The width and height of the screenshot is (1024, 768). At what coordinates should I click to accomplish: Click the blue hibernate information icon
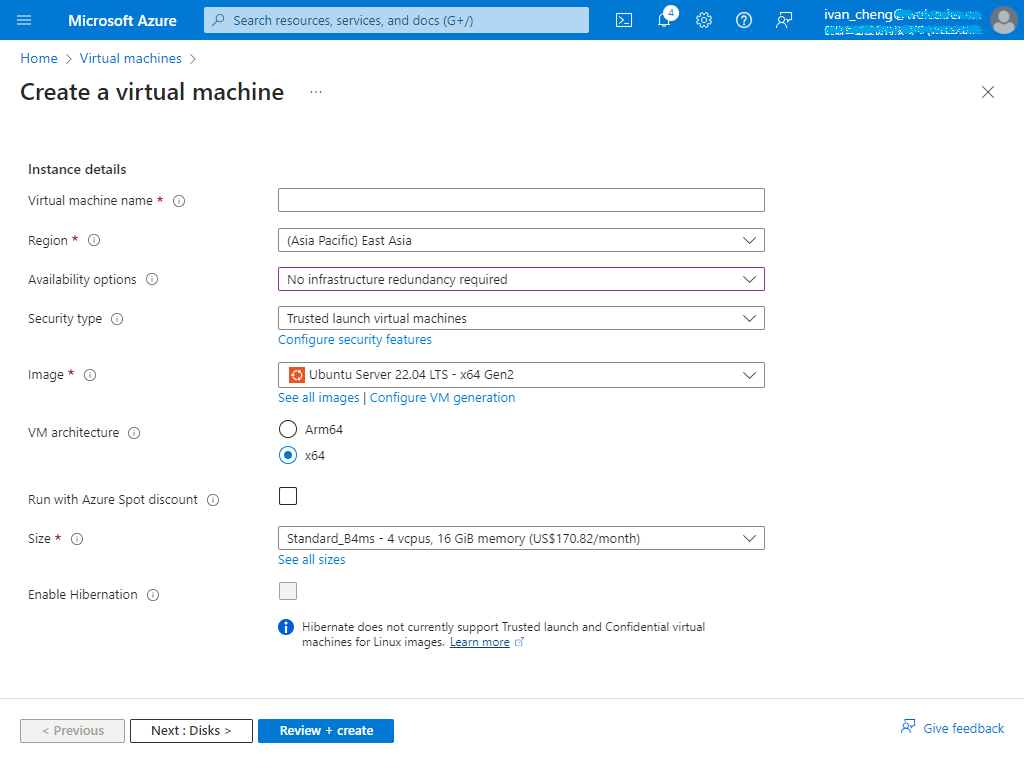(x=286, y=627)
